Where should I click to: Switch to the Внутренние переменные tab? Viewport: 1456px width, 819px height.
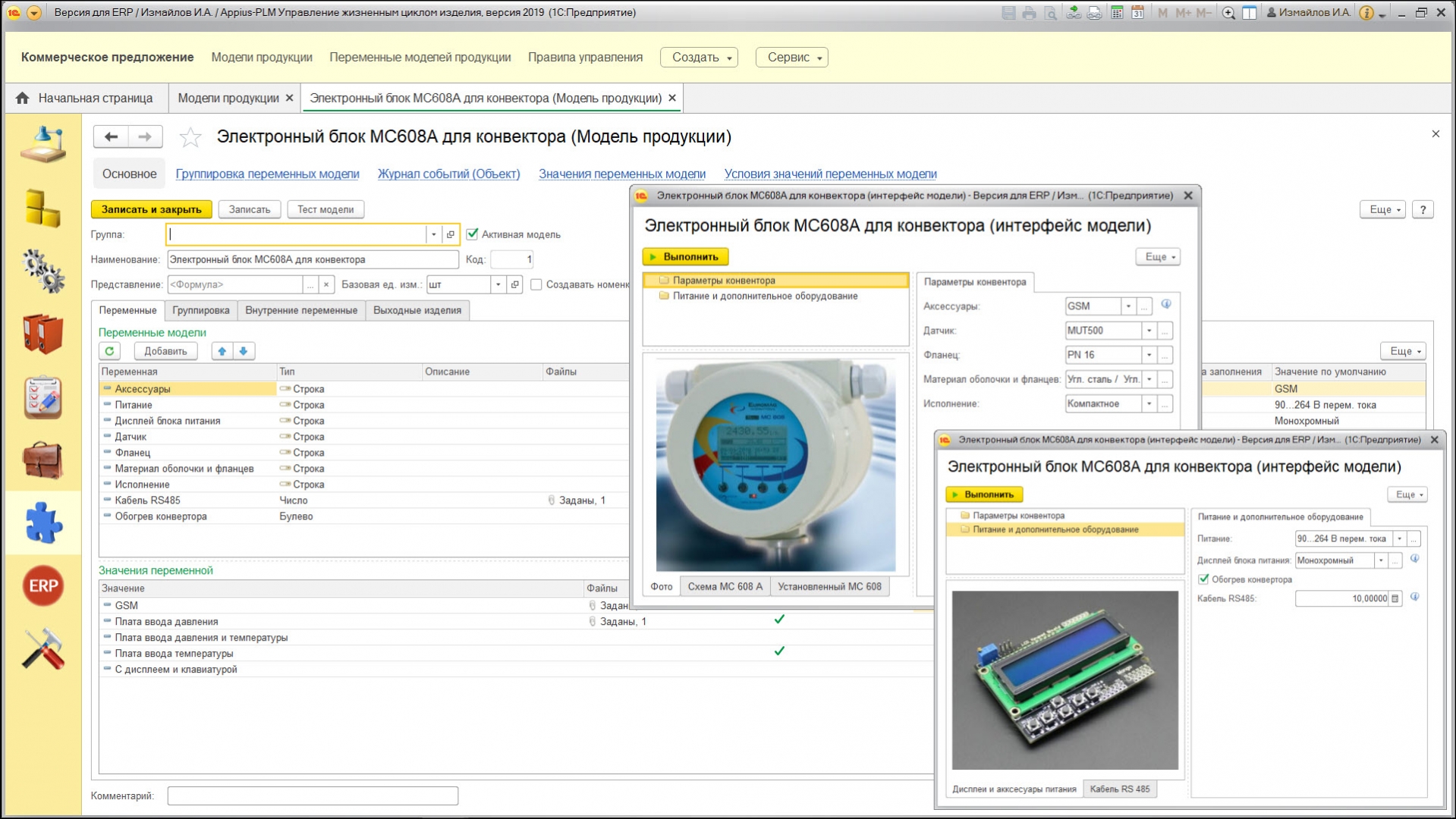point(301,310)
